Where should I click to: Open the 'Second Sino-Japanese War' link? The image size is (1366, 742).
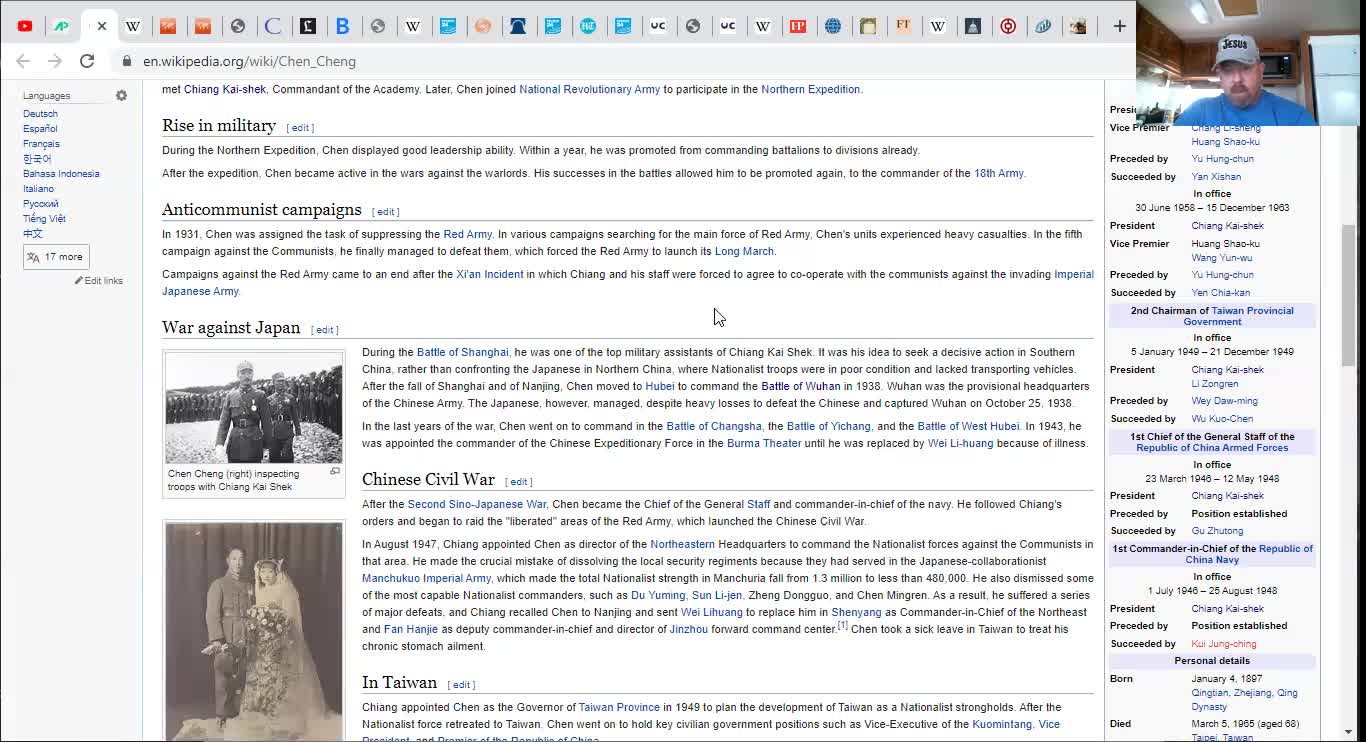[x=477, y=504]
